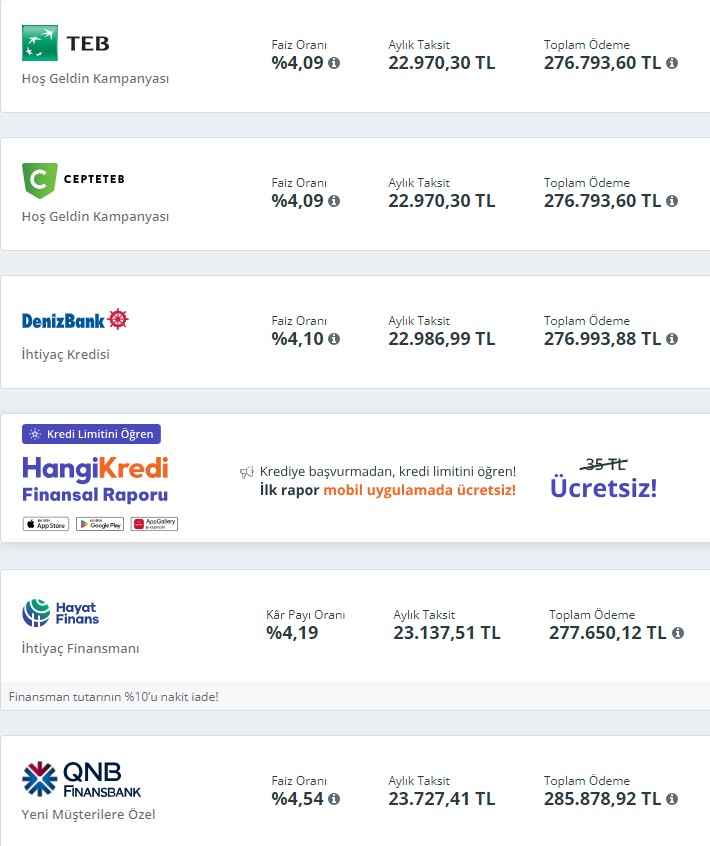
Task: Click the TEB bank logo
Action: click(66, 43)
